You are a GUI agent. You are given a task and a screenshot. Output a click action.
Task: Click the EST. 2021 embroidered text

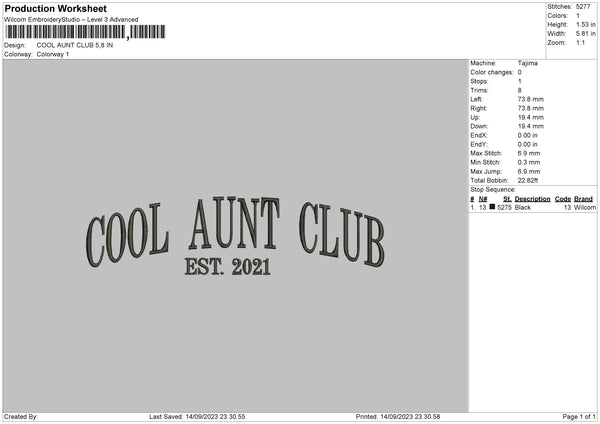tap(228, 267)
